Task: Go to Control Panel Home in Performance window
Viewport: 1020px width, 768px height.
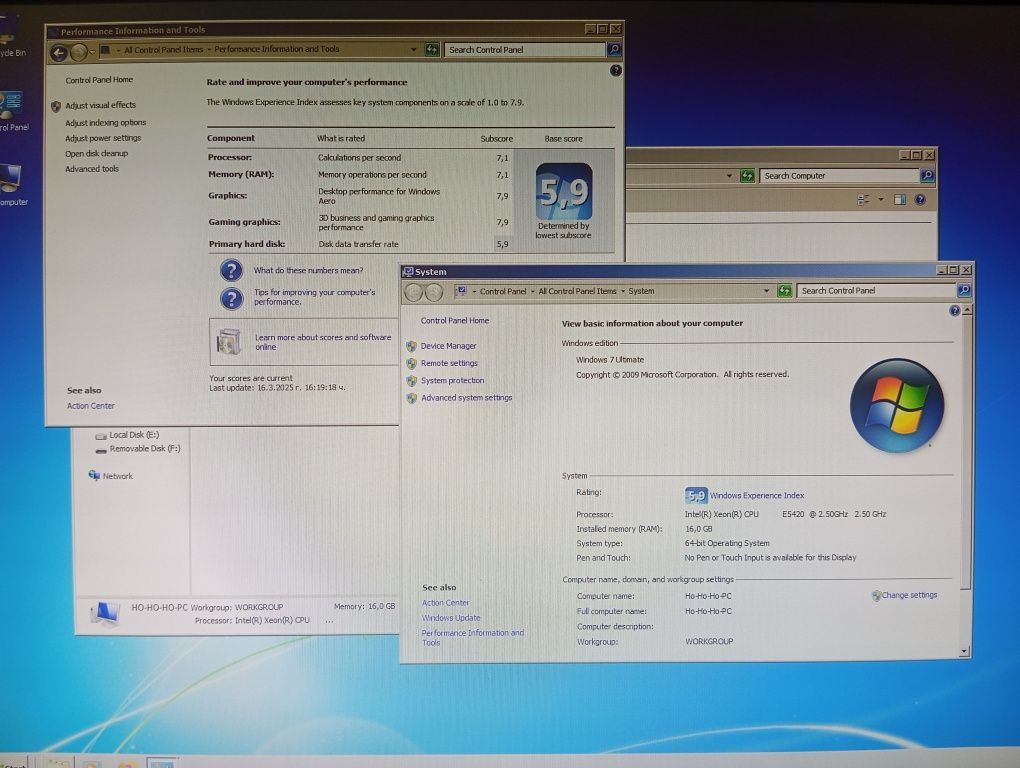Action: coord(99,80)
